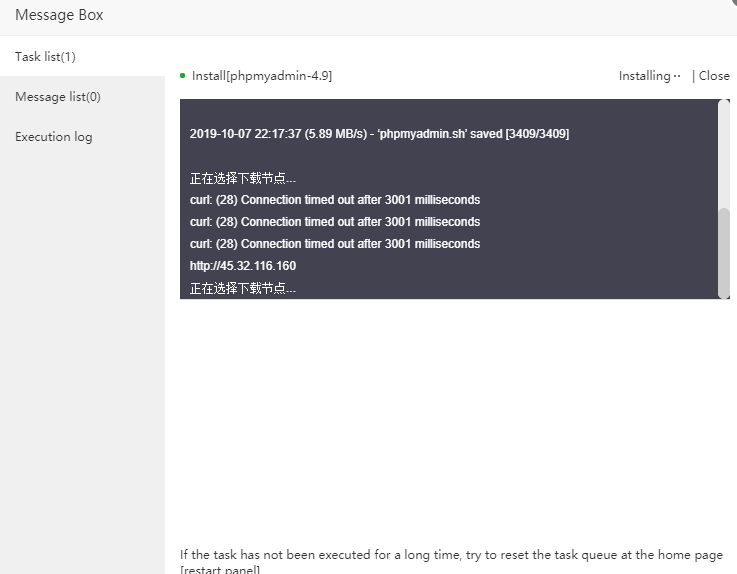This screenshot has width=737, height=574.
Task: Click the Message Box title
Action: [x=59, y=16]
